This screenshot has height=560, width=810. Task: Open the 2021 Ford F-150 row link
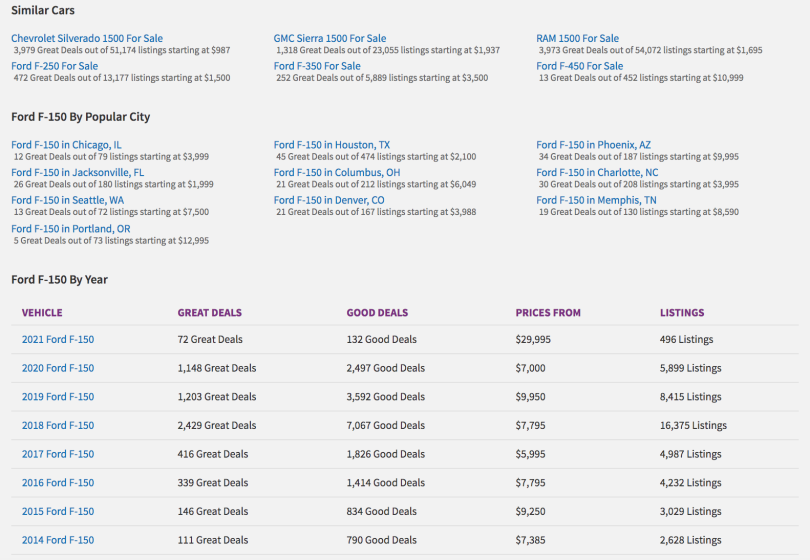(58, 339)
